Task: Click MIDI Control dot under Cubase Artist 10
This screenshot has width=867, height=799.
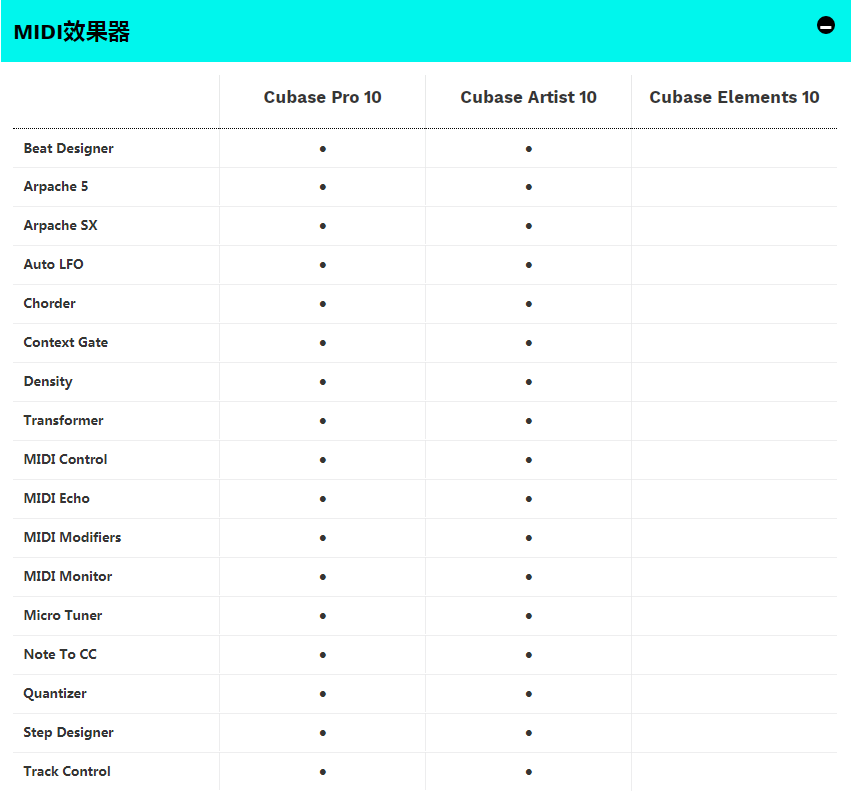Action: click(x=529, y=459)
